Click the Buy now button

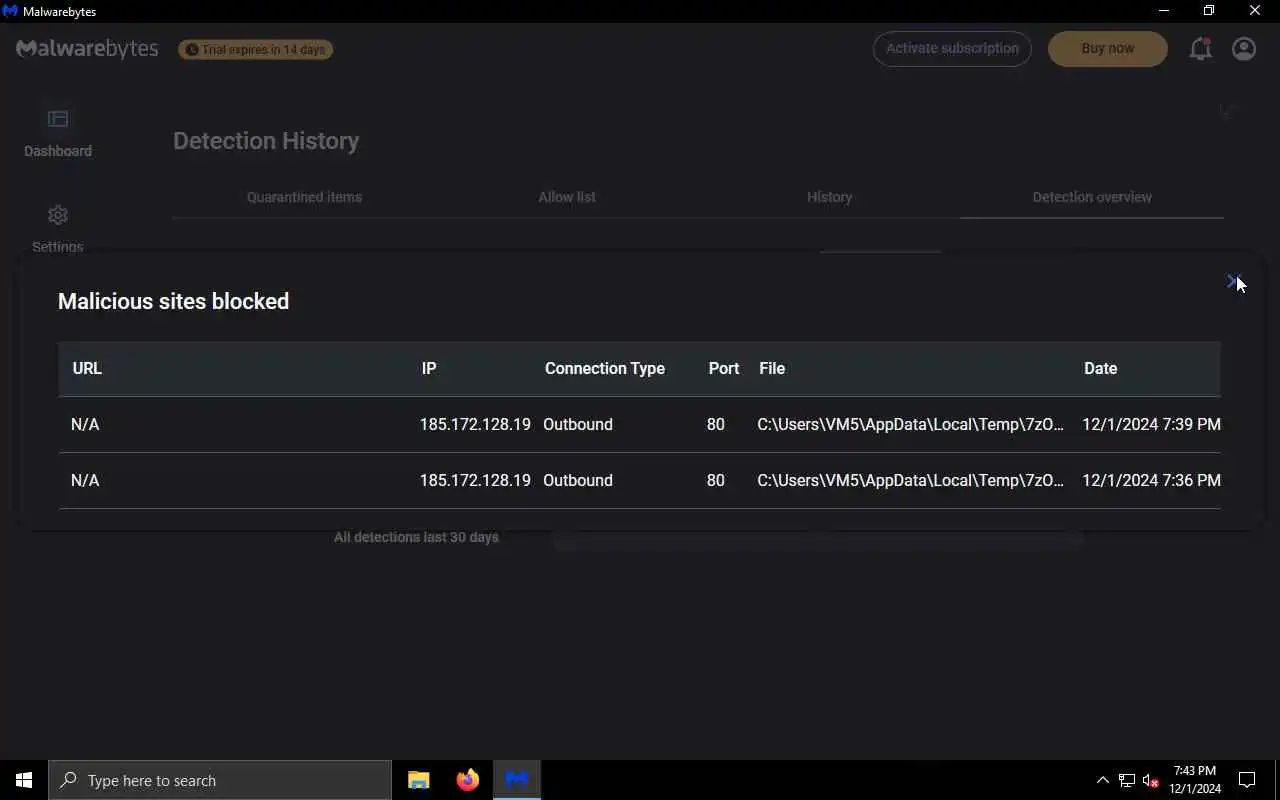pyautogui.click(x=1108, y=48)
